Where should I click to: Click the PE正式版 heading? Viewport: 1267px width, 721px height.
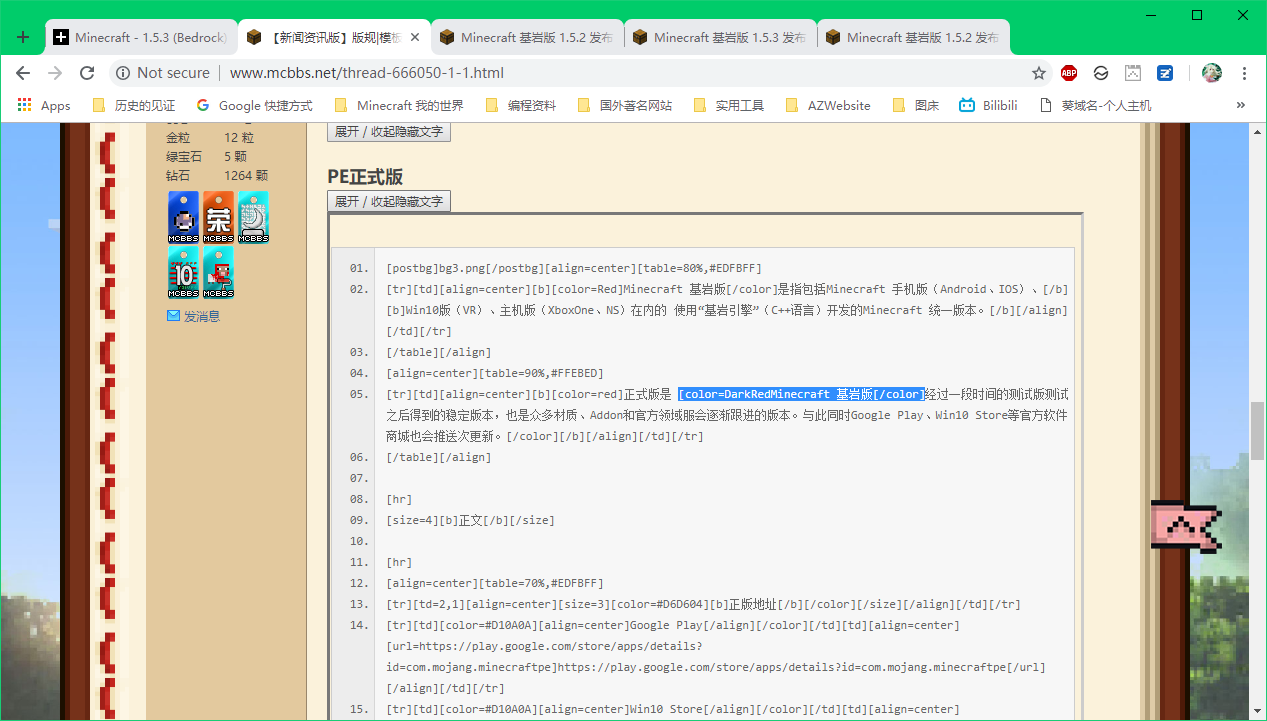365,176
